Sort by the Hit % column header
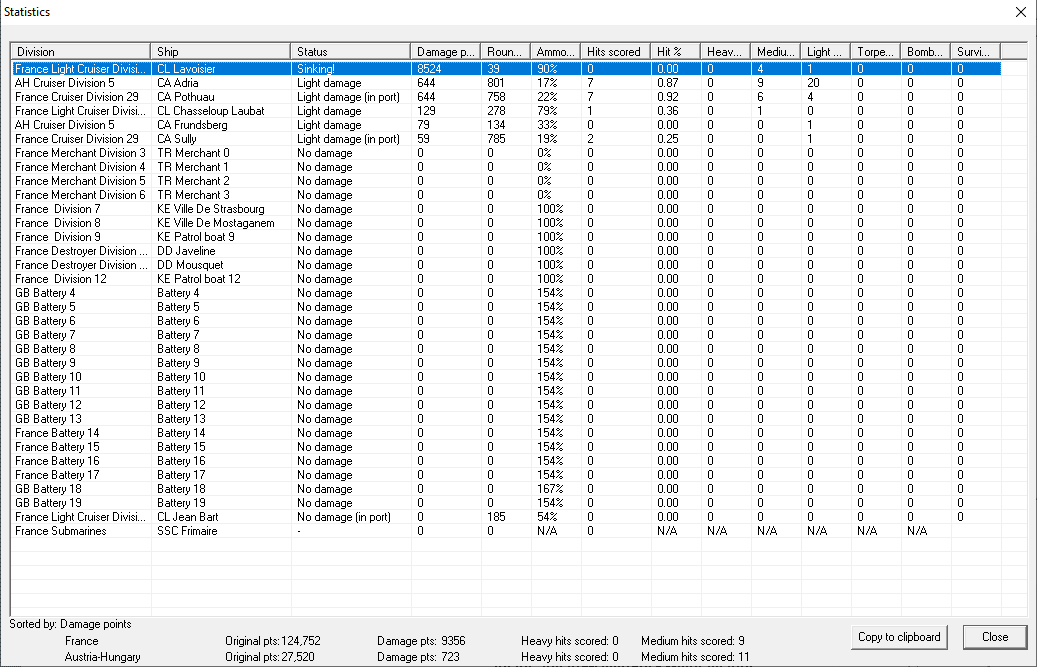Image resolution: width=1037 pixels, height=667 pixels. pos(675,52)
